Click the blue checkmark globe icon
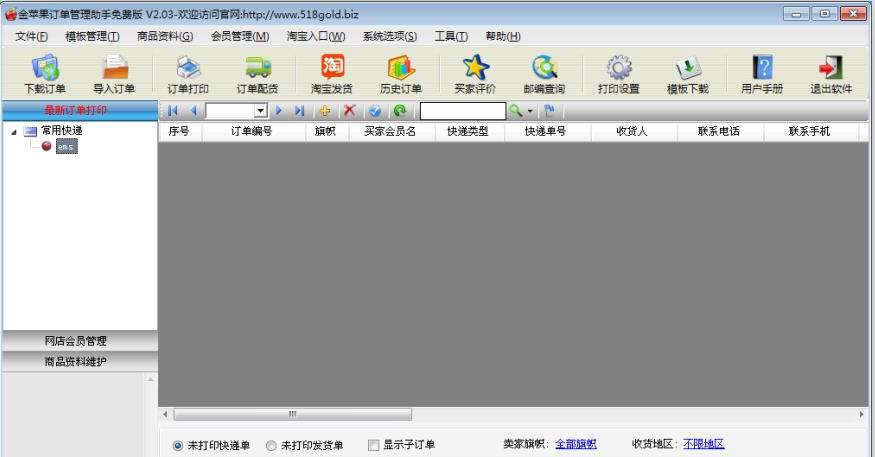This screenshot has height=457, width=875. point(375,110)
